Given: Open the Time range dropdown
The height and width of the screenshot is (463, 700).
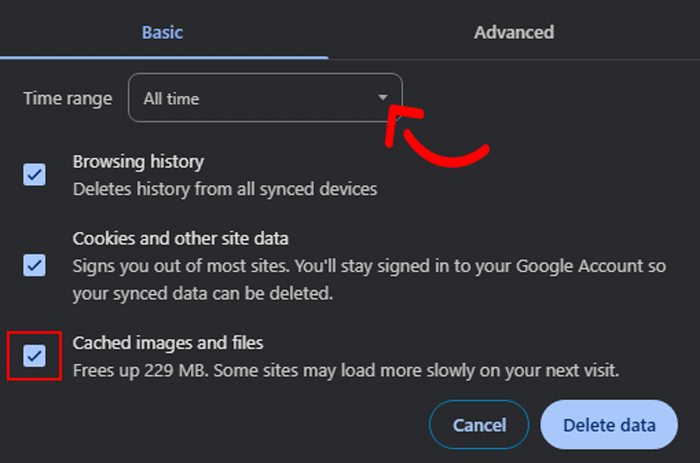Looking at the screenshot, I should click(x=265, y=98).
